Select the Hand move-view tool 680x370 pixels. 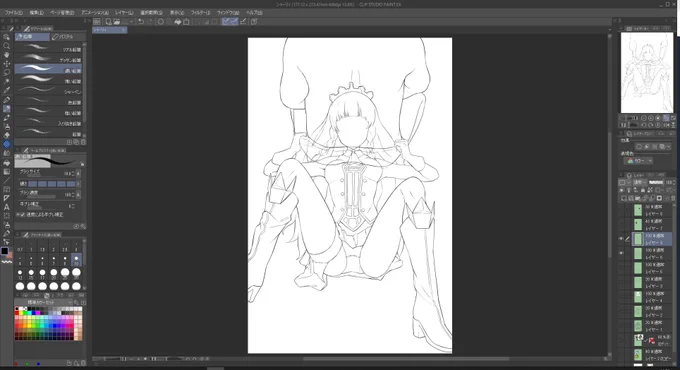7,55
